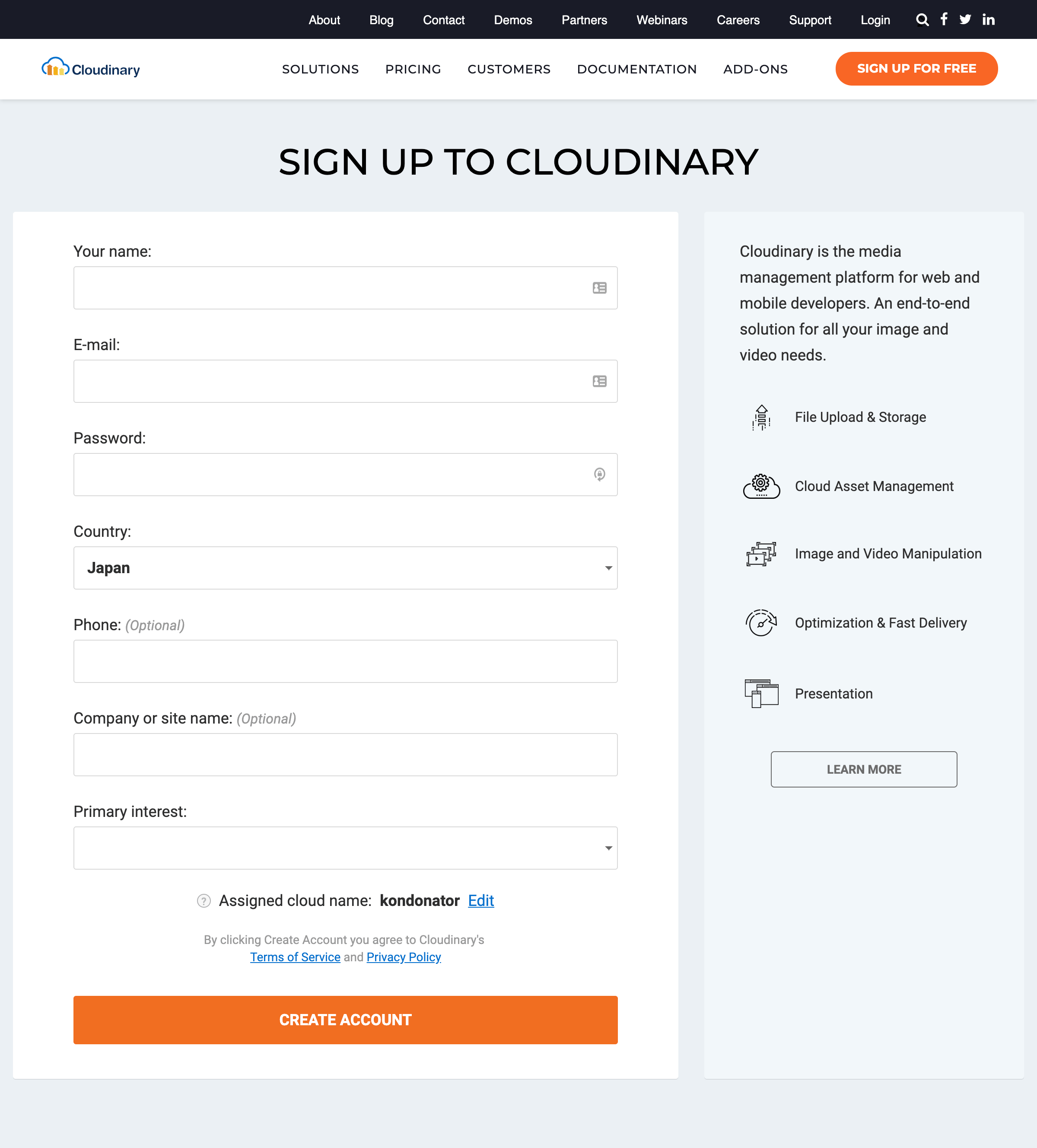The width and height of the screenshot is (1037, 1148).
Task: Click the password reveal icon in Password field
Action: (599, 474)
